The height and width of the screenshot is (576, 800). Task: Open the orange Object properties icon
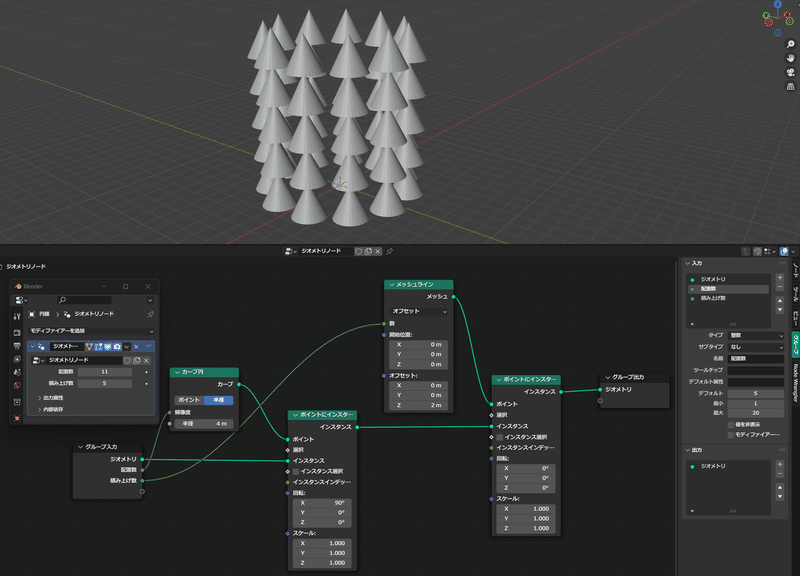17,418
